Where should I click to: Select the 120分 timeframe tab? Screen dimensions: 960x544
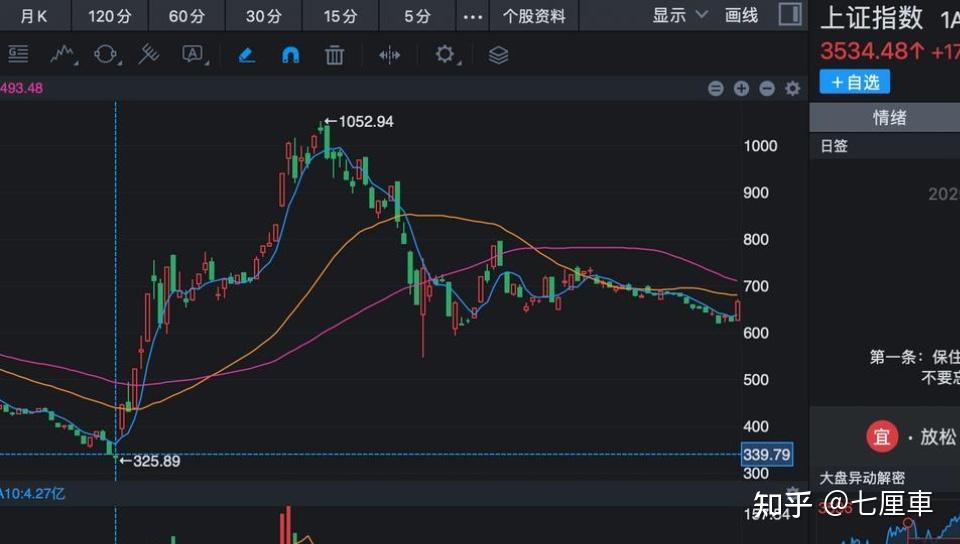pos(110,16)
